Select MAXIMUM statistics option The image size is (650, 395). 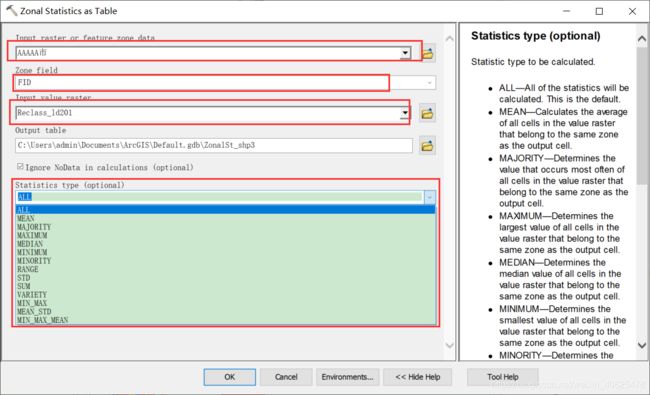pos(226,235)
